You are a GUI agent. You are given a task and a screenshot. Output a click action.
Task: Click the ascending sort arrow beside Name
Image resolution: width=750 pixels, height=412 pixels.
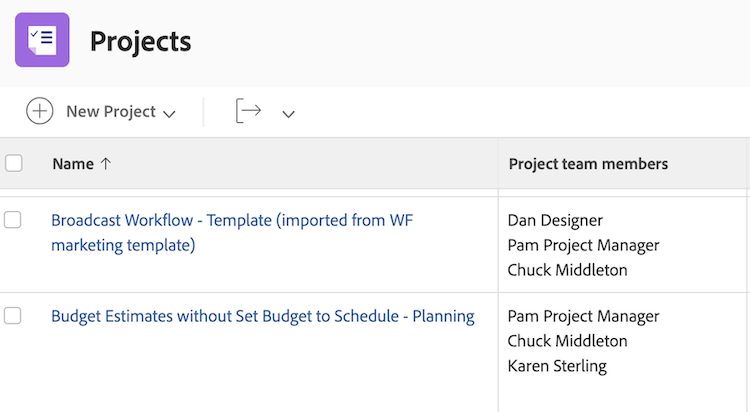tap(106, 164)
